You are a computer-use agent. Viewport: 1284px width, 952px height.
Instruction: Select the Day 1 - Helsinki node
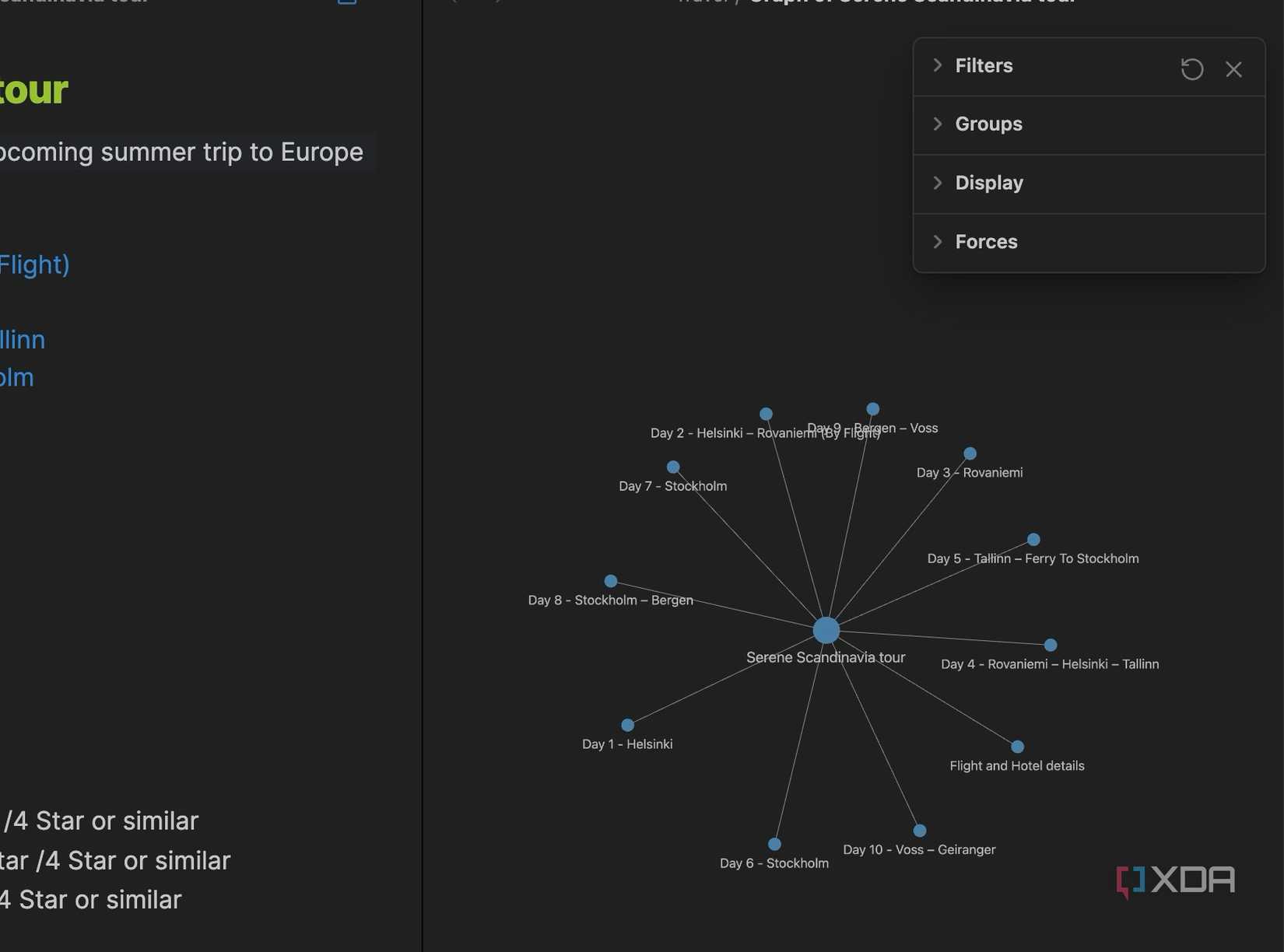coord(627,724)
